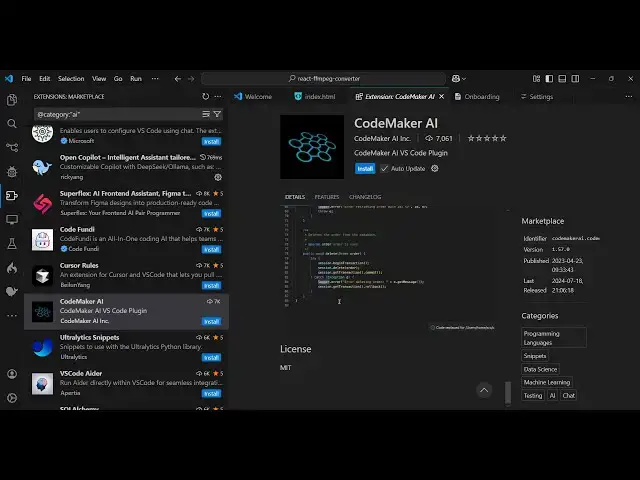The width and height of the screenshot is (640, 480).
Task: Open the Explorer view in activity bar
Action: [x=12, y=100]
